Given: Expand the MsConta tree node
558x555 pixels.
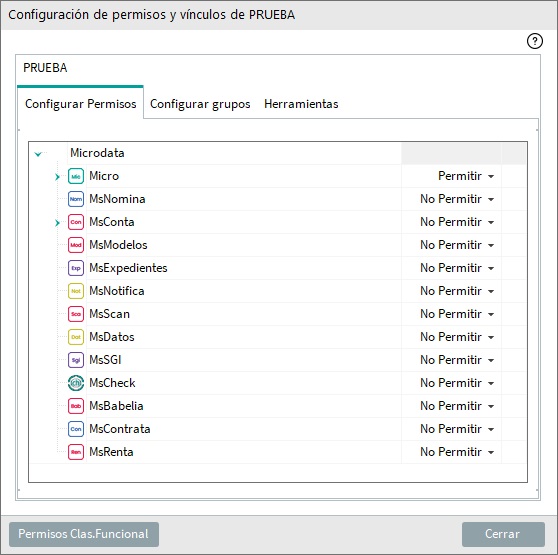Looking at the screenshot, I should pyautogui.click(x=57, y=223).
